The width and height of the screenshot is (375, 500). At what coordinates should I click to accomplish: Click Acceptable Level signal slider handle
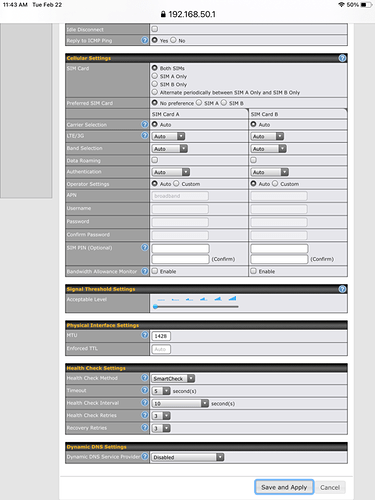point(155,306)
